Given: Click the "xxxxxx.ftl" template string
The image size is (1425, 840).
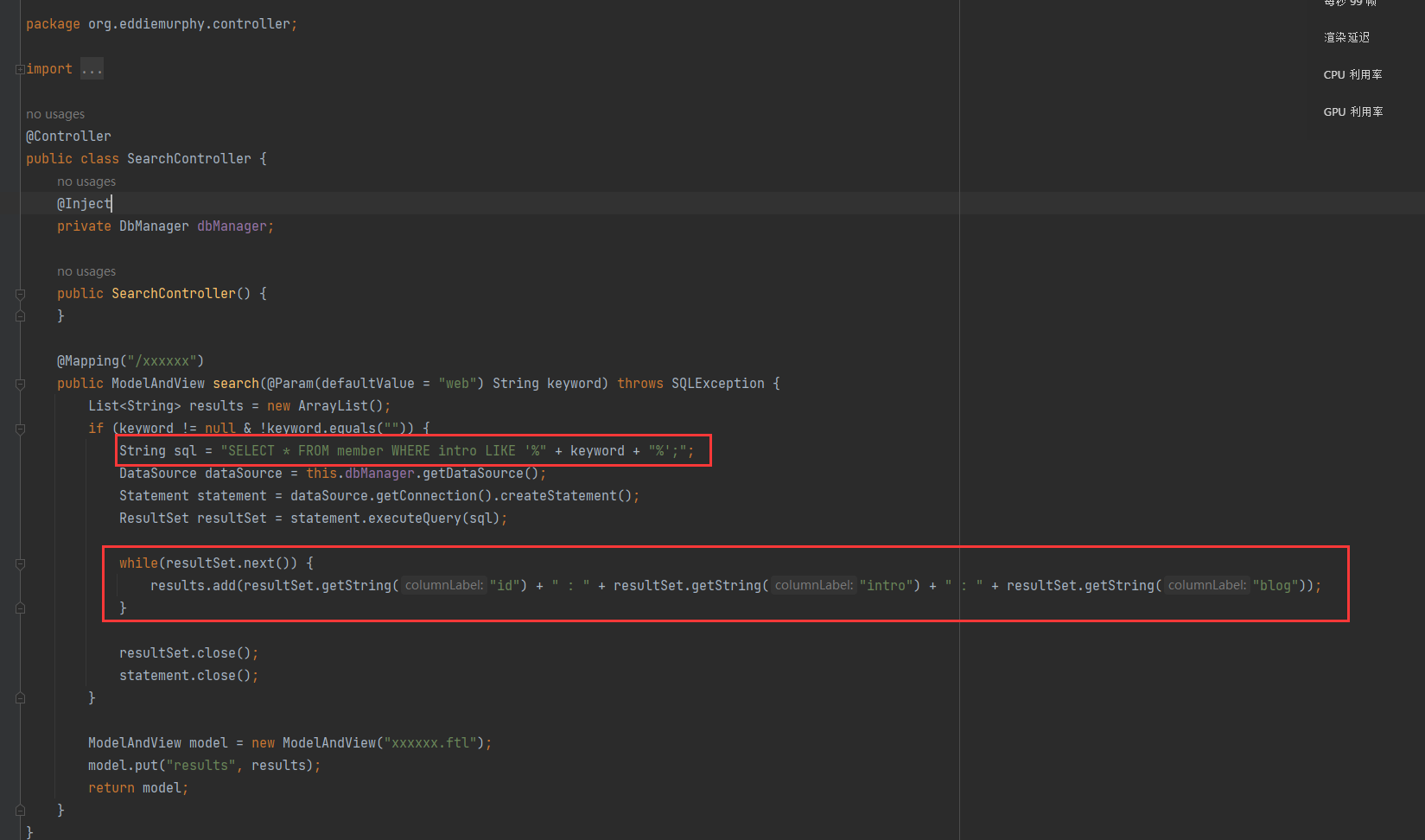Looking at the screenshot, I should [x=430, y=743].
